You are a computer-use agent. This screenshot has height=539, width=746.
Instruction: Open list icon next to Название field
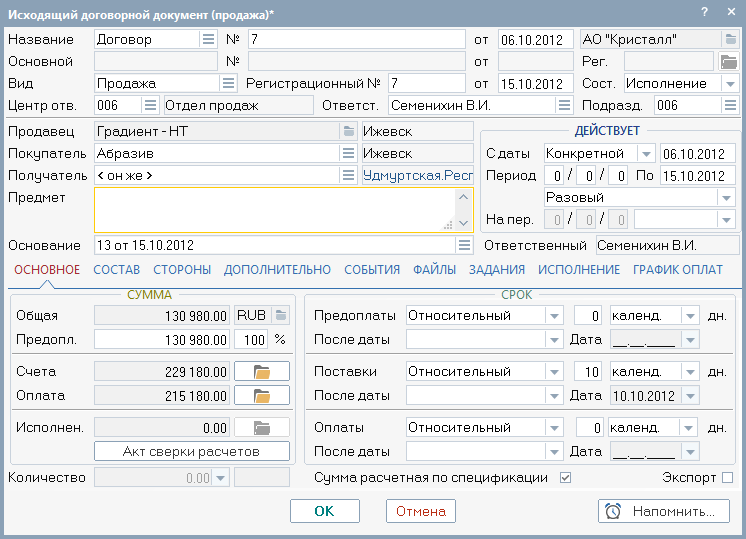click(208, 39)
